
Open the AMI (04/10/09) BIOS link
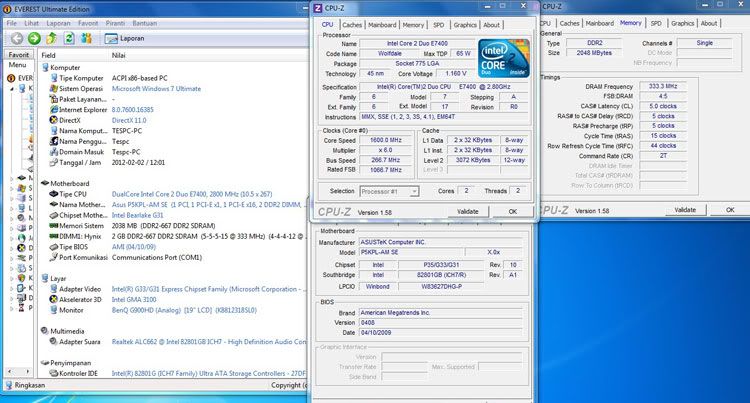coord(133,247)
